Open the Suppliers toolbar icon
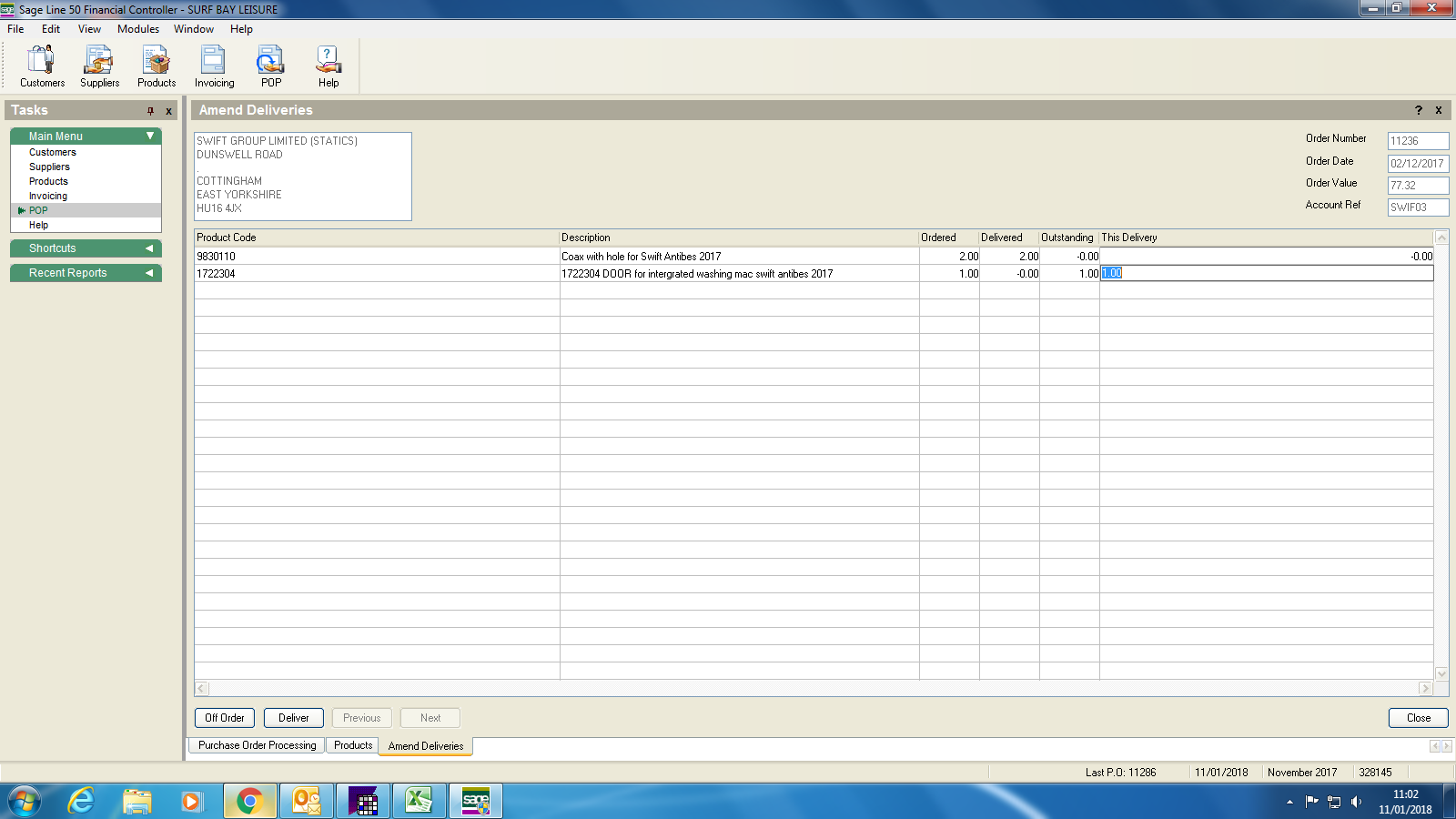This screenshot has height=819, width=1456. click(x=99, y=66)
